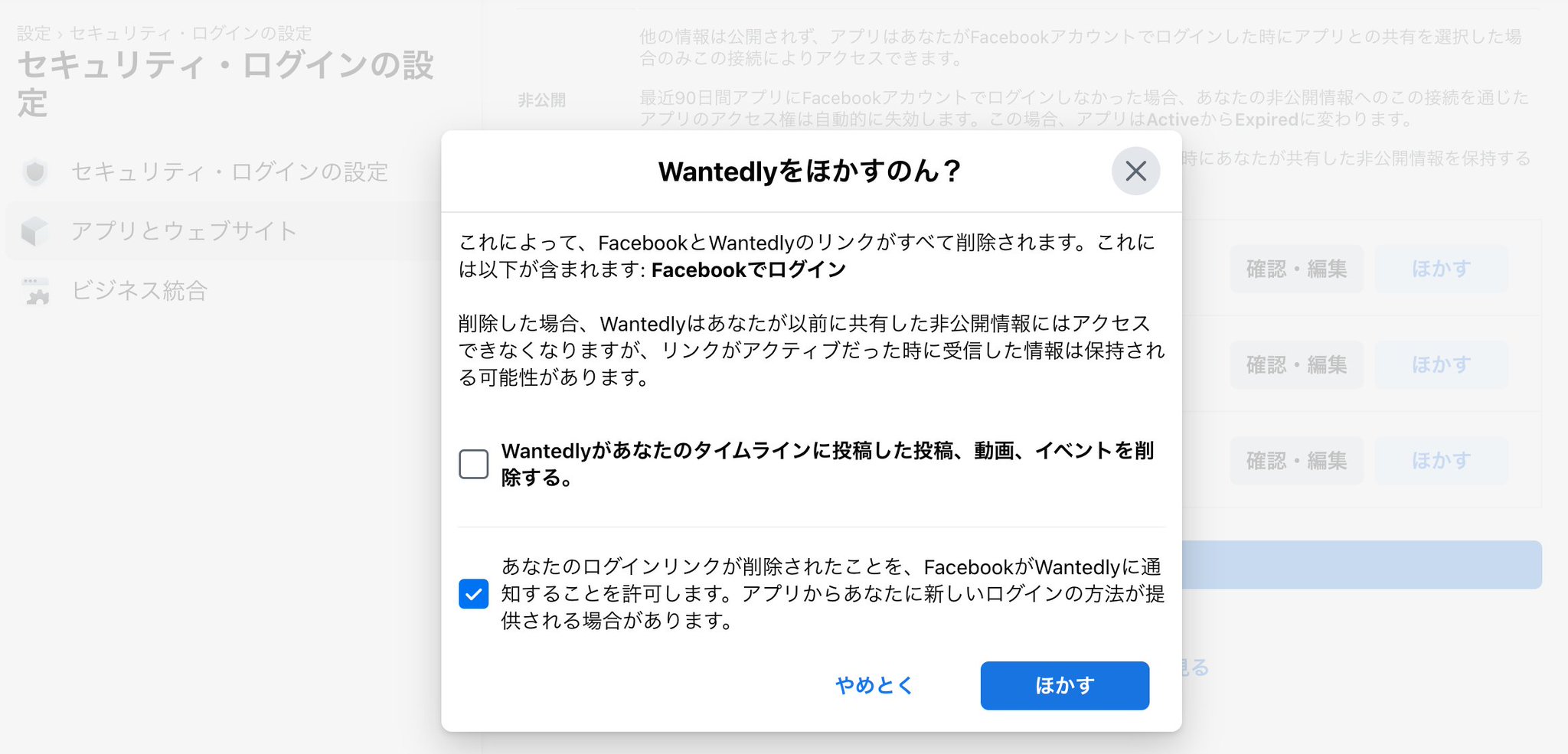The image size is (1568, 754).
Task: Click the top row 確認・編集 button
Action: [x=1296, y=269]
